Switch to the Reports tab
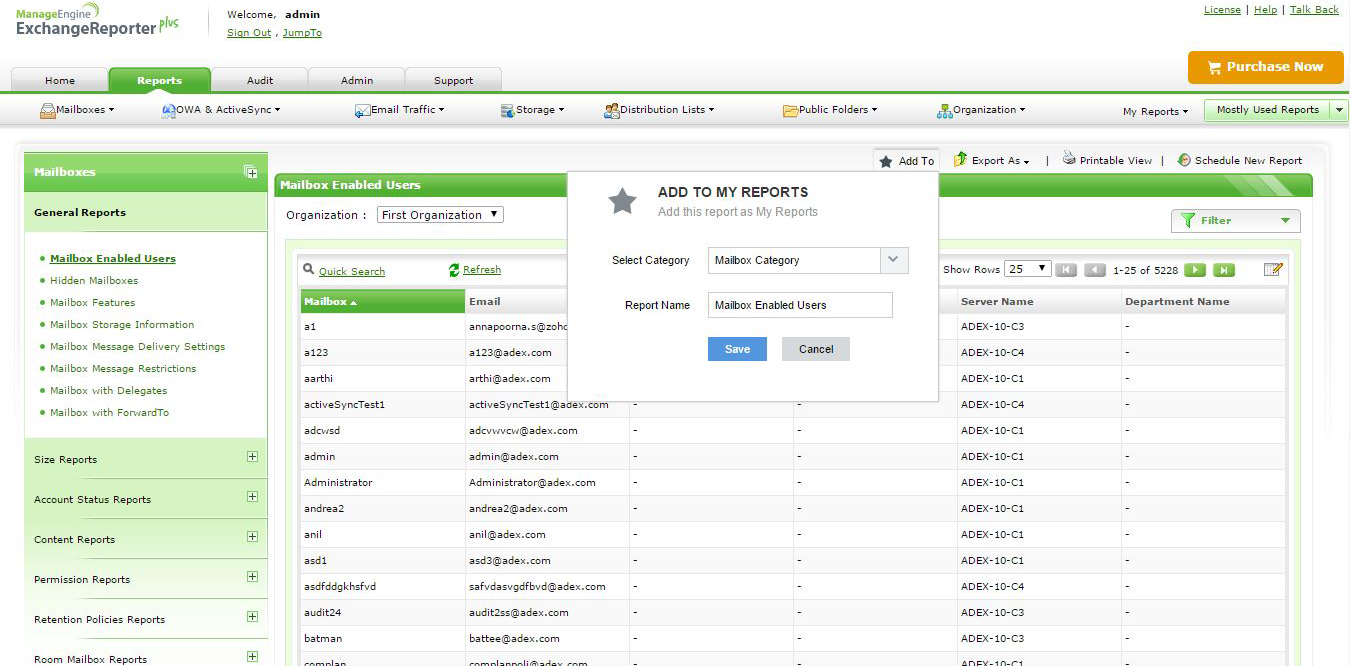1350x666 pixels. pos(159,81)
